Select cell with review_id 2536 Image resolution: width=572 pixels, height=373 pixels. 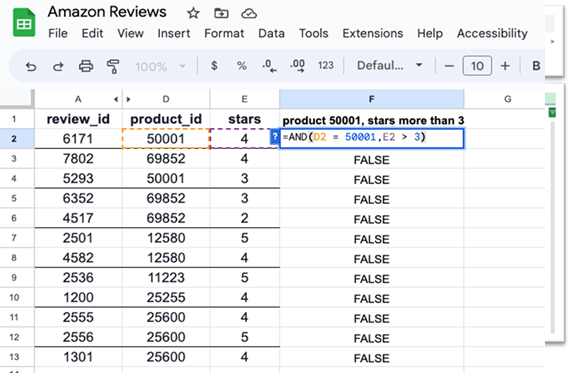78,278
